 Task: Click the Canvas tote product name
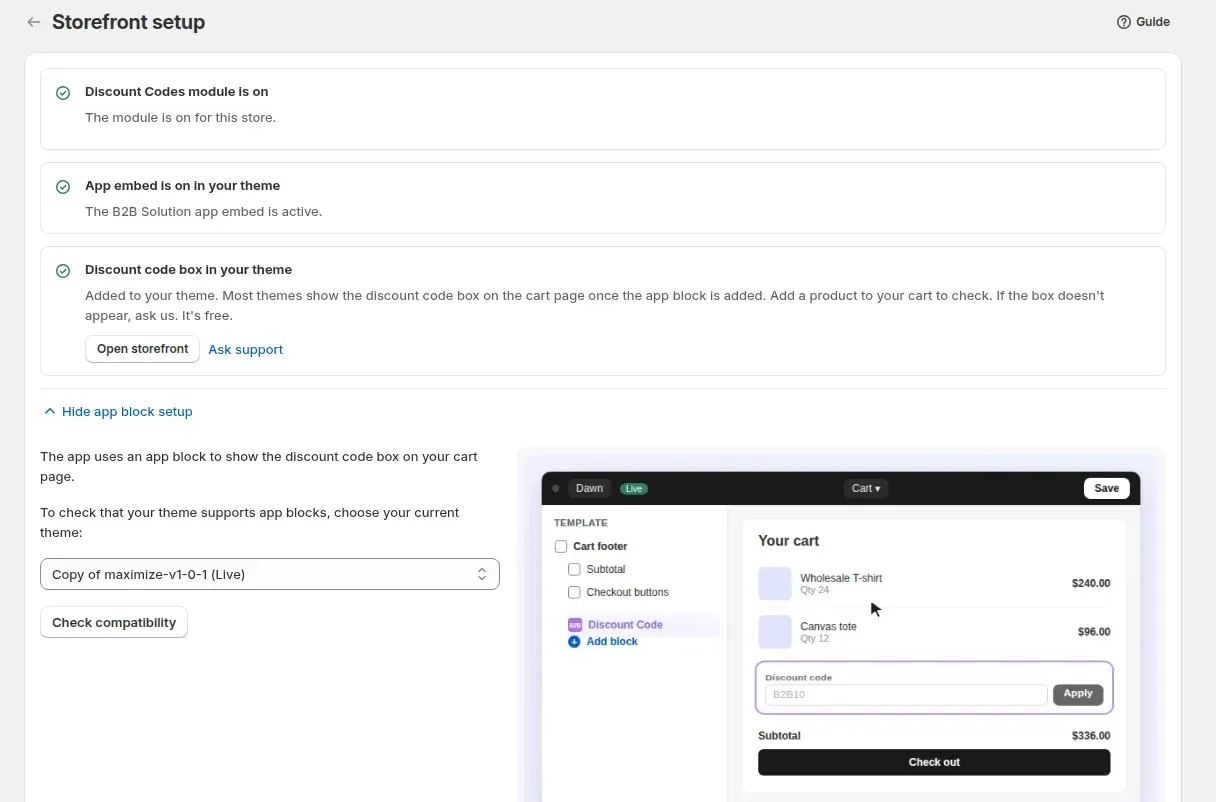[x=828, y=626]
